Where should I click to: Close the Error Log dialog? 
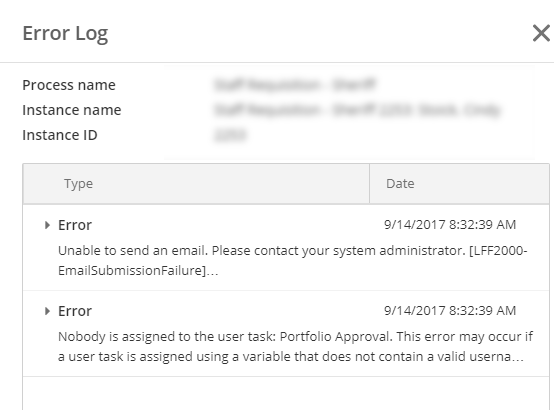click(541, 33)
